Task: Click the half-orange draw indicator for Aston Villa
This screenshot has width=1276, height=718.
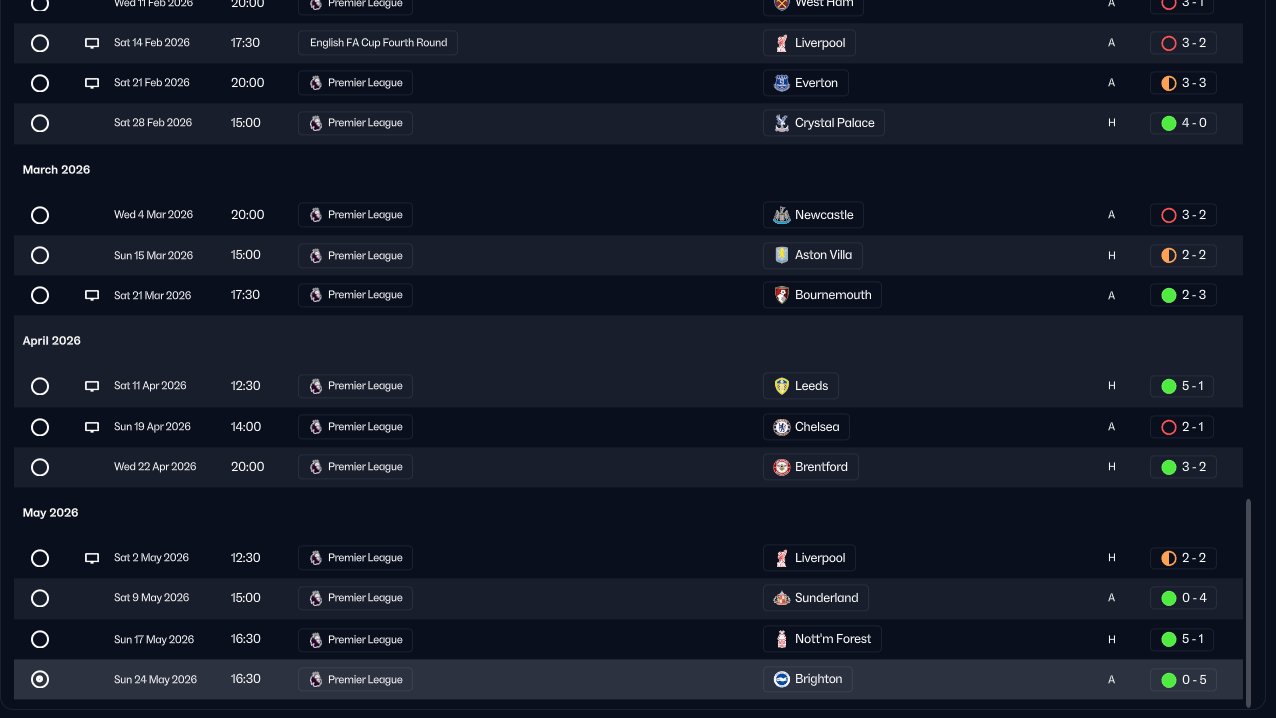Action: tap(1168, 255)
